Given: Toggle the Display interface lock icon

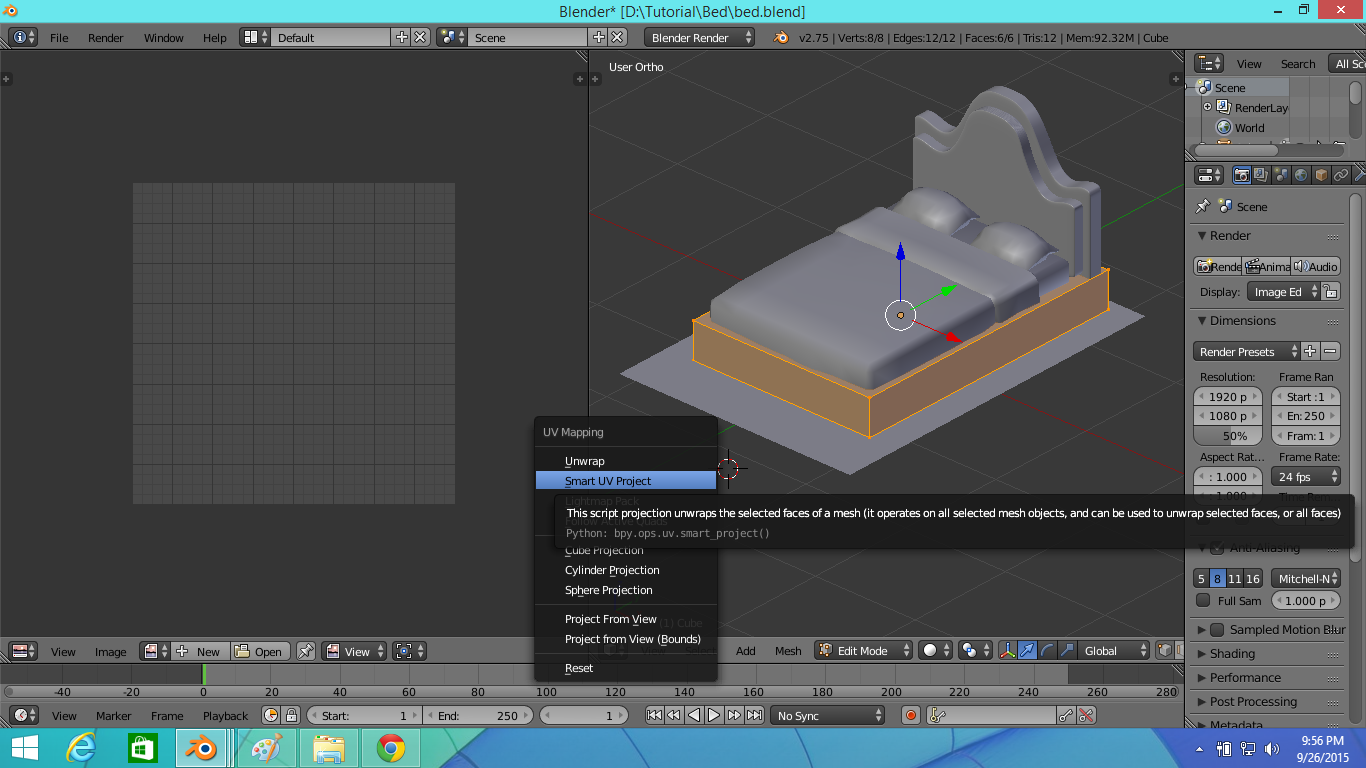Looking at the screenshot, I should click(1329, 292).
